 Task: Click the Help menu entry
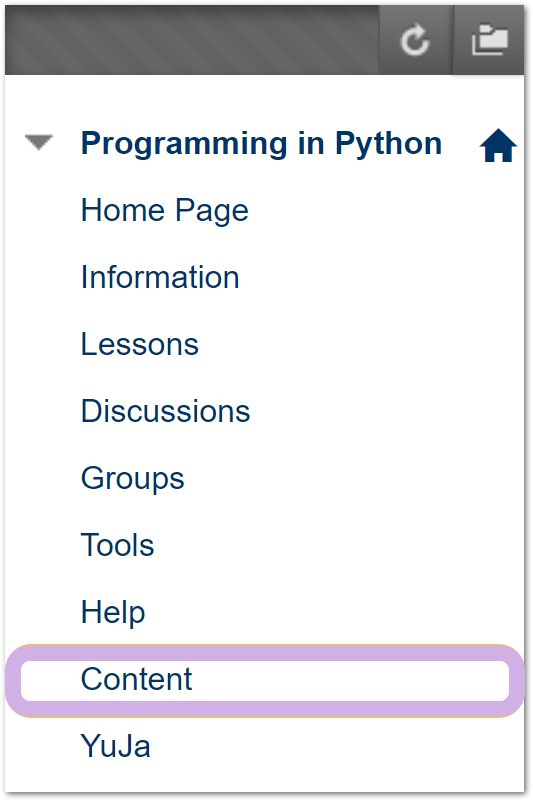point(113,612)
